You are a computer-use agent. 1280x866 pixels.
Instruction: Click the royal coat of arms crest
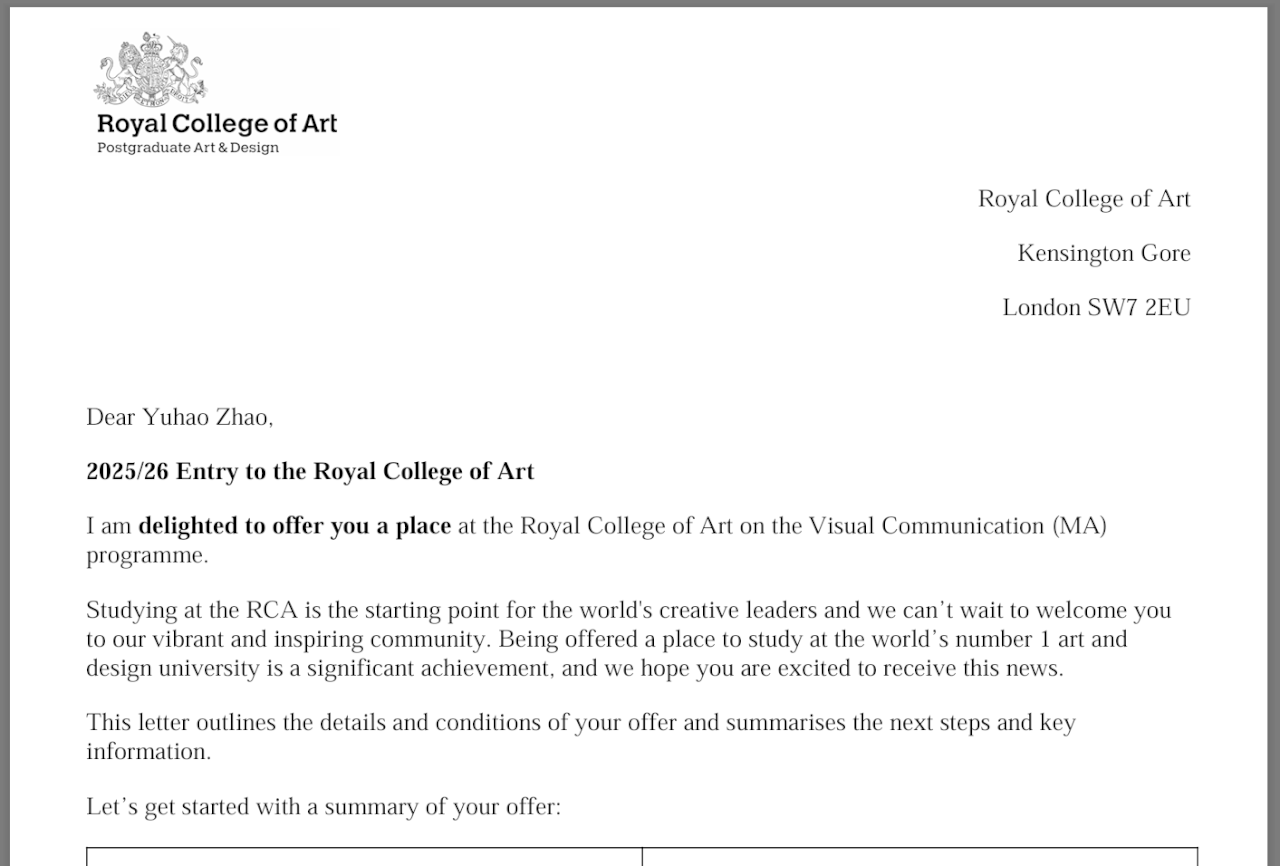tap(150, 70)
